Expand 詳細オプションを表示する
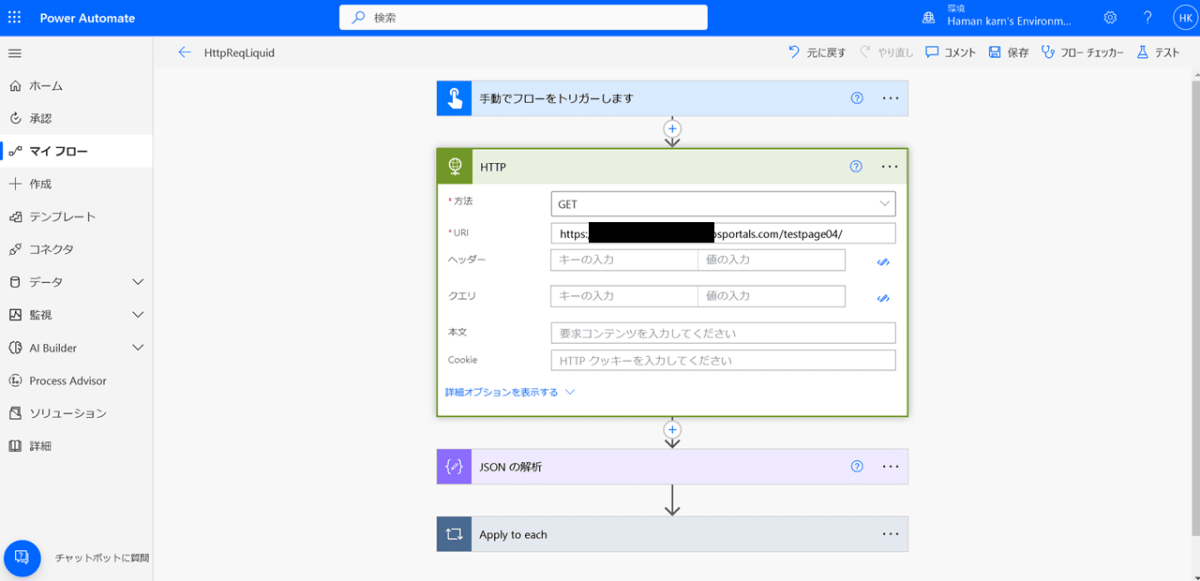 510,392
